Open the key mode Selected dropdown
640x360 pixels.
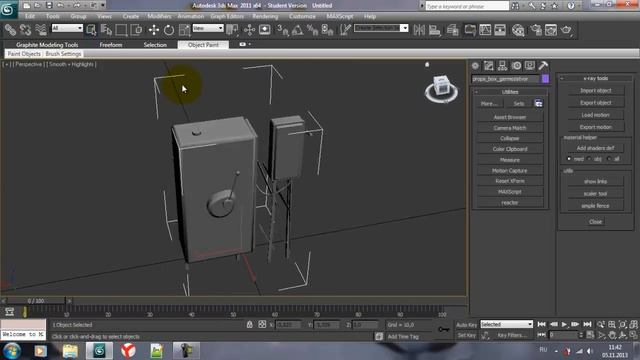507,324
